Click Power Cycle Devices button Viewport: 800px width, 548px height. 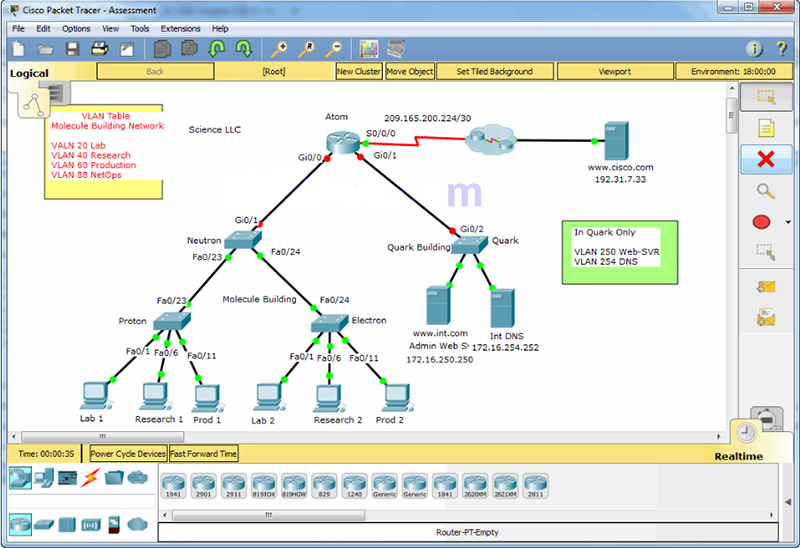(128, 454)
